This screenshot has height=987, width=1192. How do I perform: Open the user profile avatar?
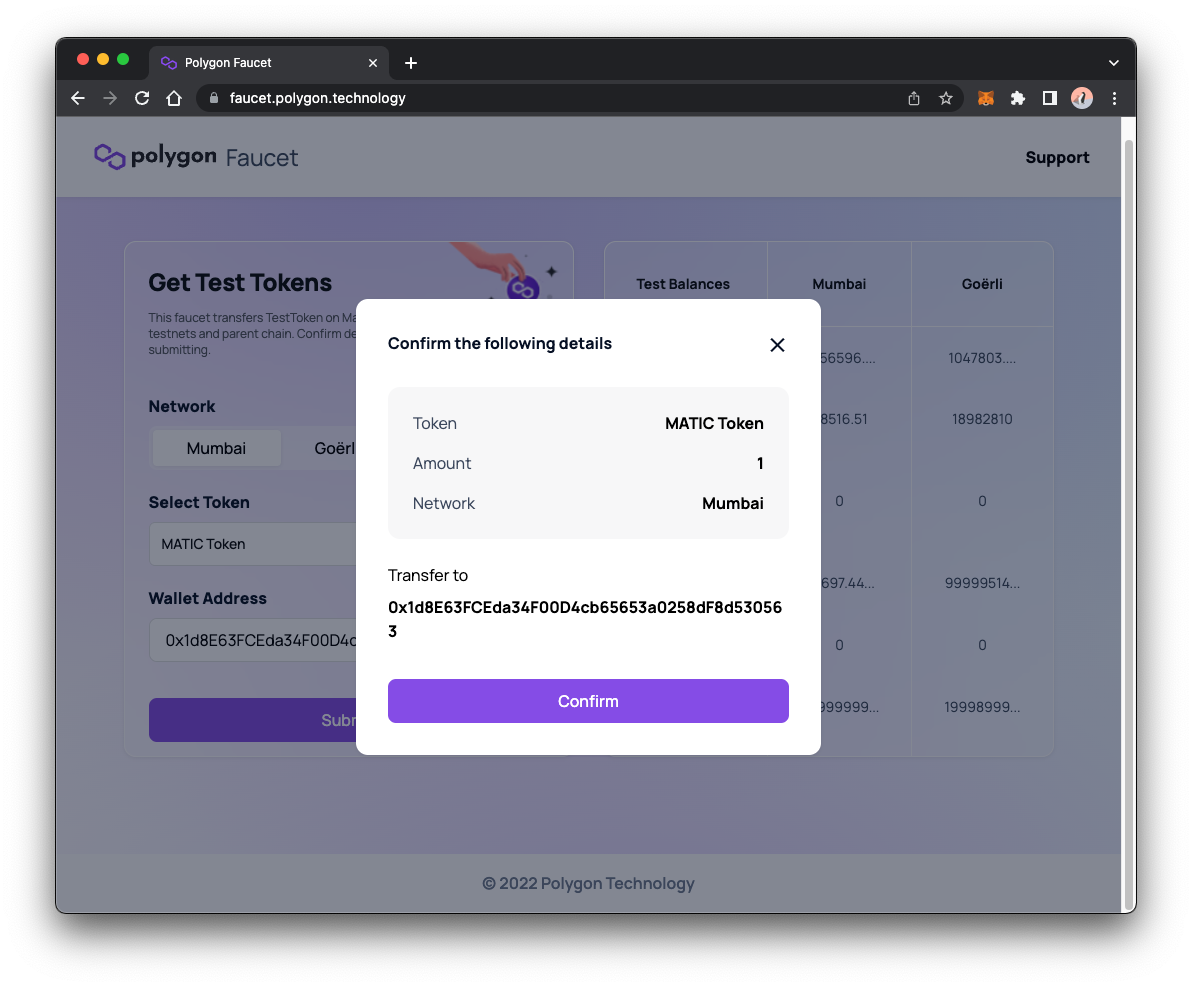coord(1081,98)
